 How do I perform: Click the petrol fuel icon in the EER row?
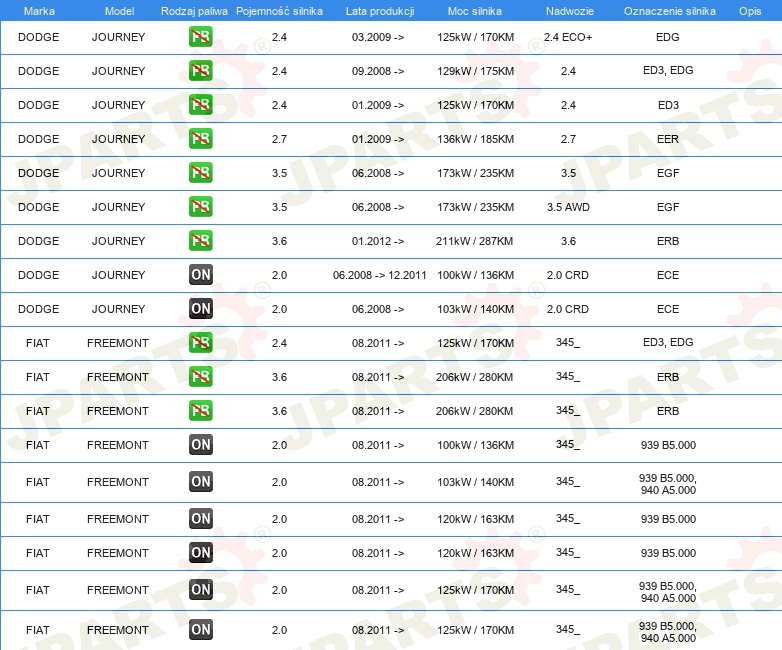point(200,138)
